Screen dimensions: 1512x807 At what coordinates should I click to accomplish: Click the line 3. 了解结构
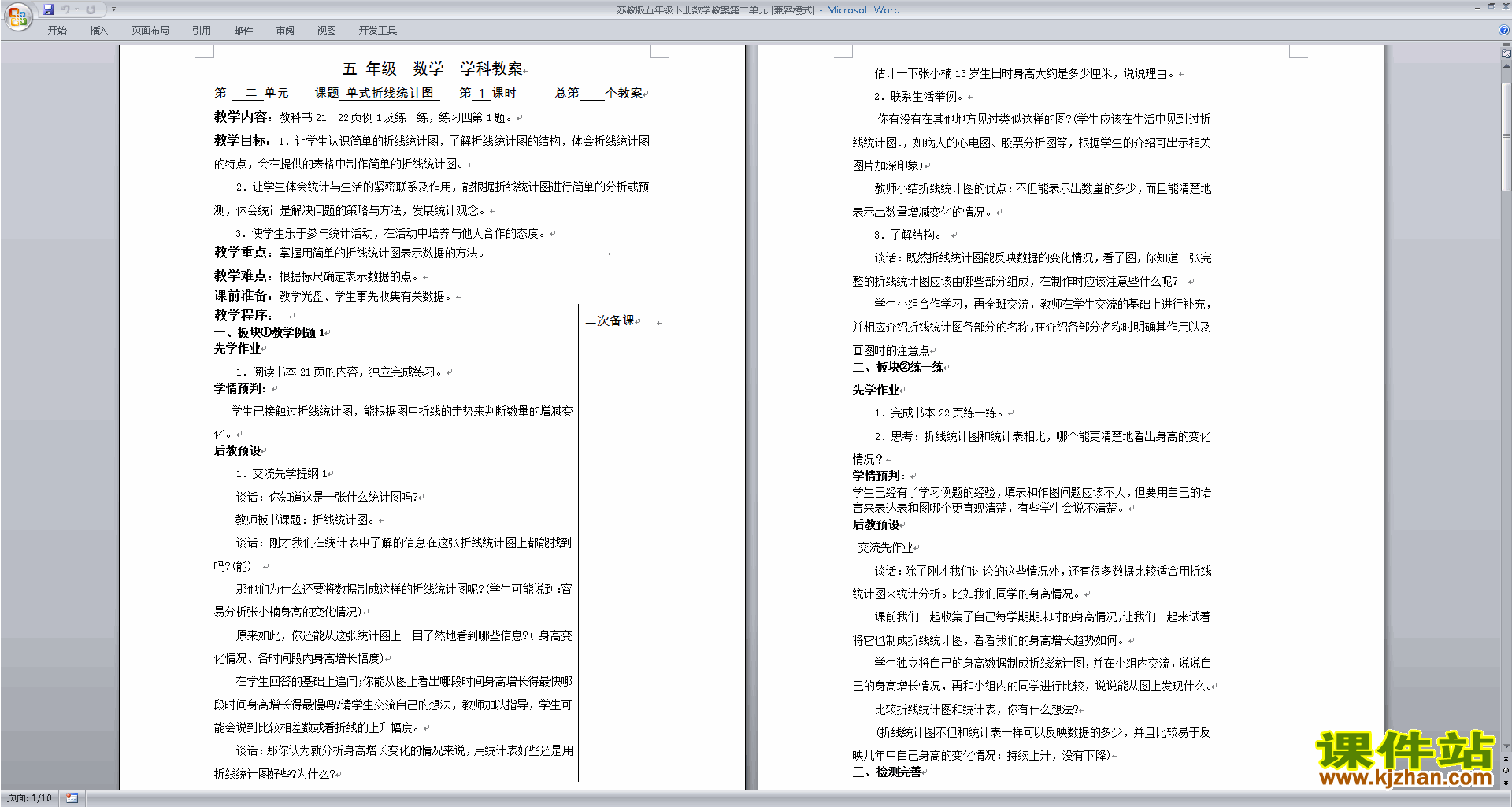click(x=907, y=235)
